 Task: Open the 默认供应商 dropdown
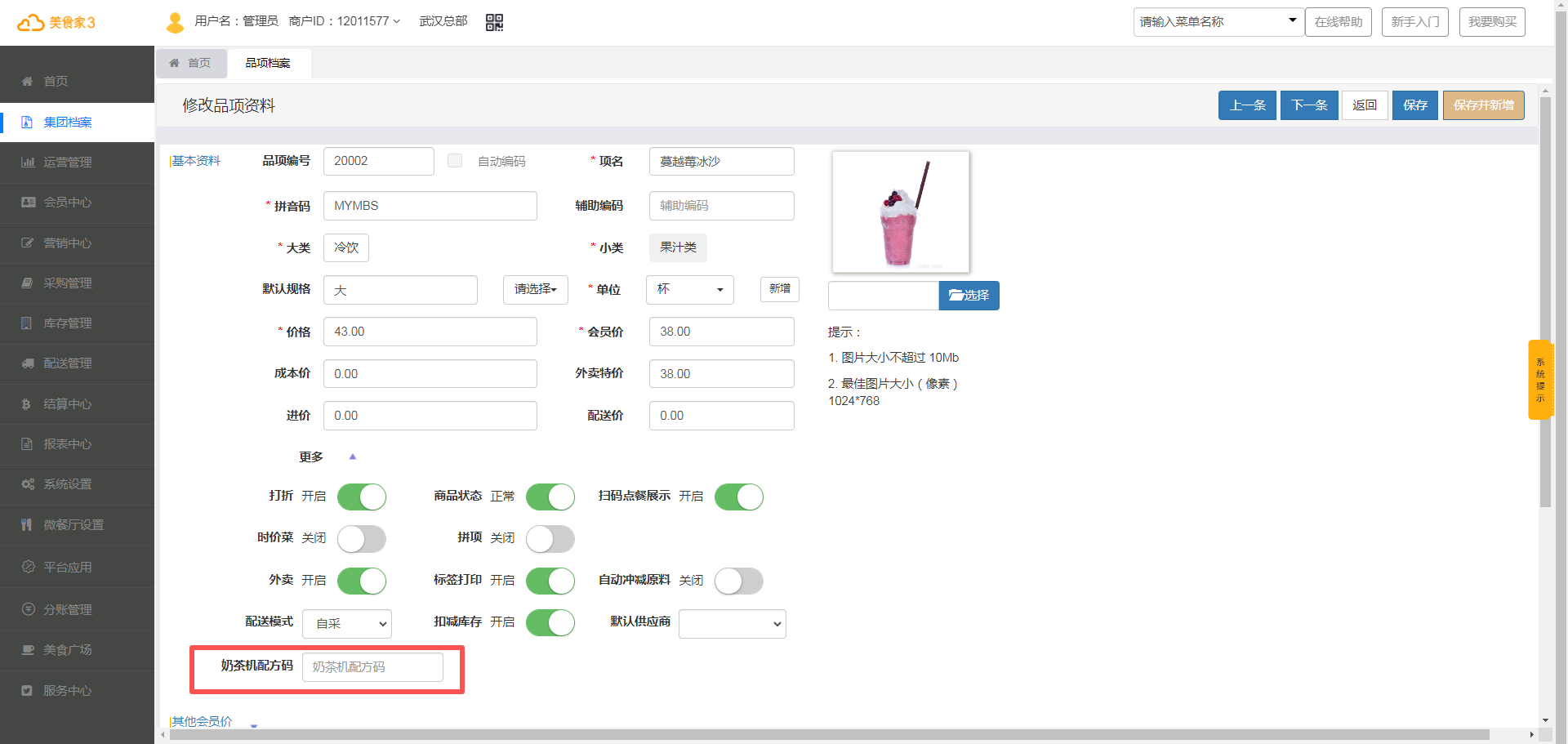(732, 624)
